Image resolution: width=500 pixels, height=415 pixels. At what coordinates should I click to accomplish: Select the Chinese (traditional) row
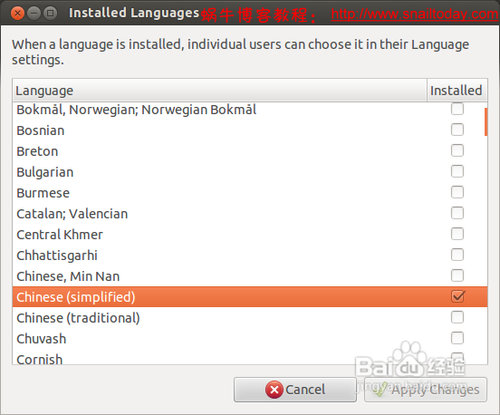(x=250, y=318)
